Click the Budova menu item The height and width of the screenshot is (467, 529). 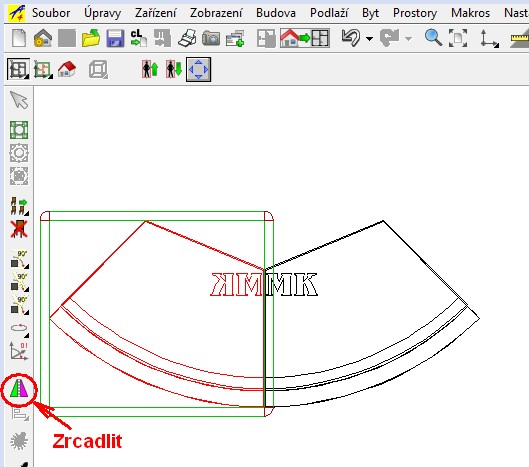click(x=276, y=13)
